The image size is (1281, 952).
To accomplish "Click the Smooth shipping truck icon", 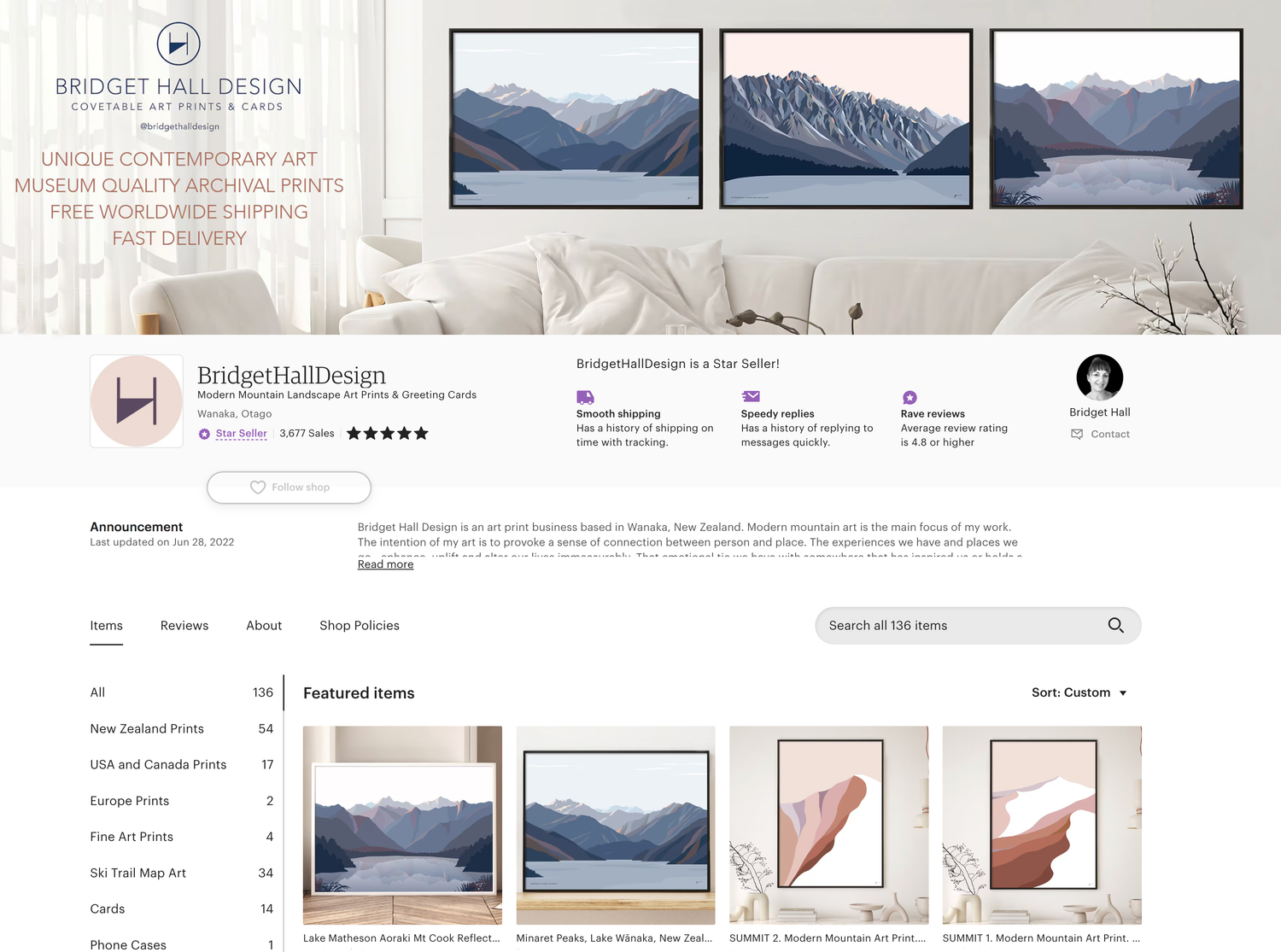I will point(585,397).
